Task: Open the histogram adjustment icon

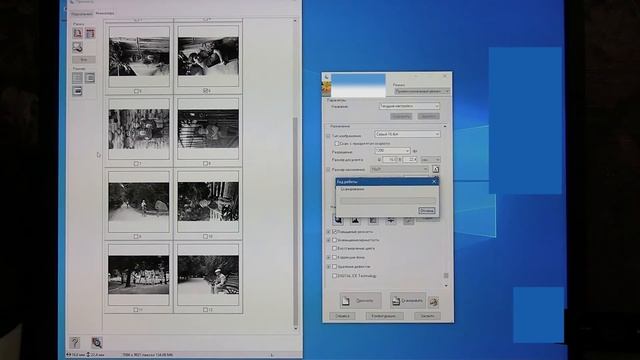Action: tap(356, 220)
